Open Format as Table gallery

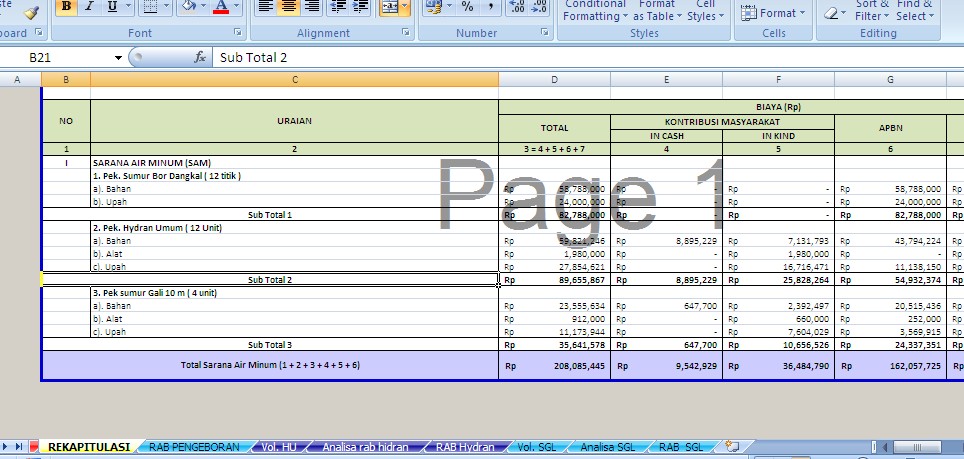click(x=657, y=10)
